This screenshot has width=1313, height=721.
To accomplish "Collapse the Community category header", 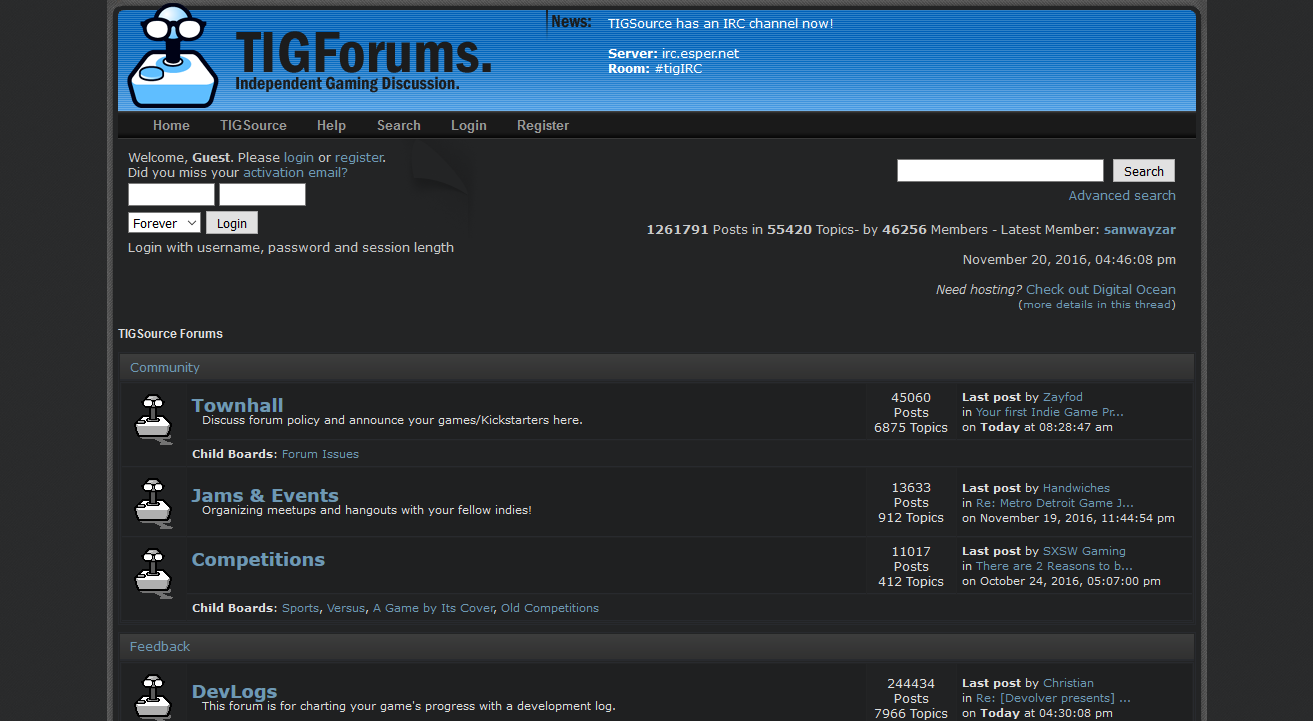I will (165, 368).
